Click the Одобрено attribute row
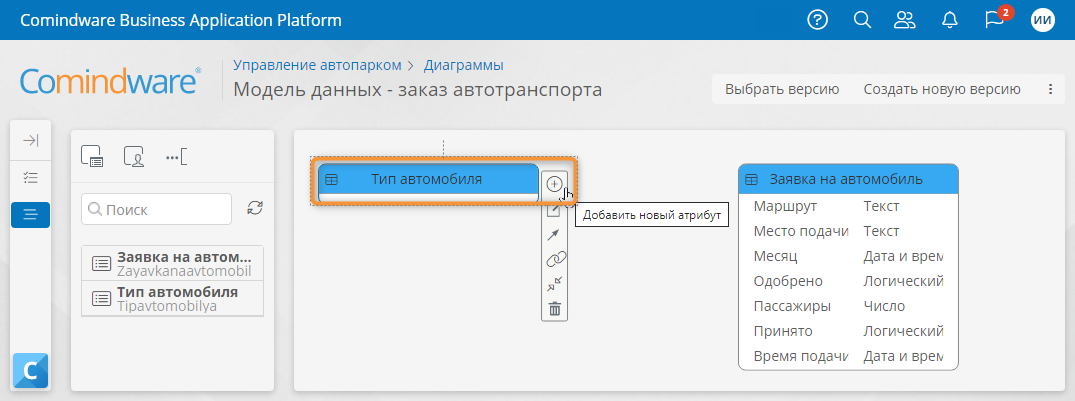This screenshot has width=1075, height=401. tap(848, 281)
